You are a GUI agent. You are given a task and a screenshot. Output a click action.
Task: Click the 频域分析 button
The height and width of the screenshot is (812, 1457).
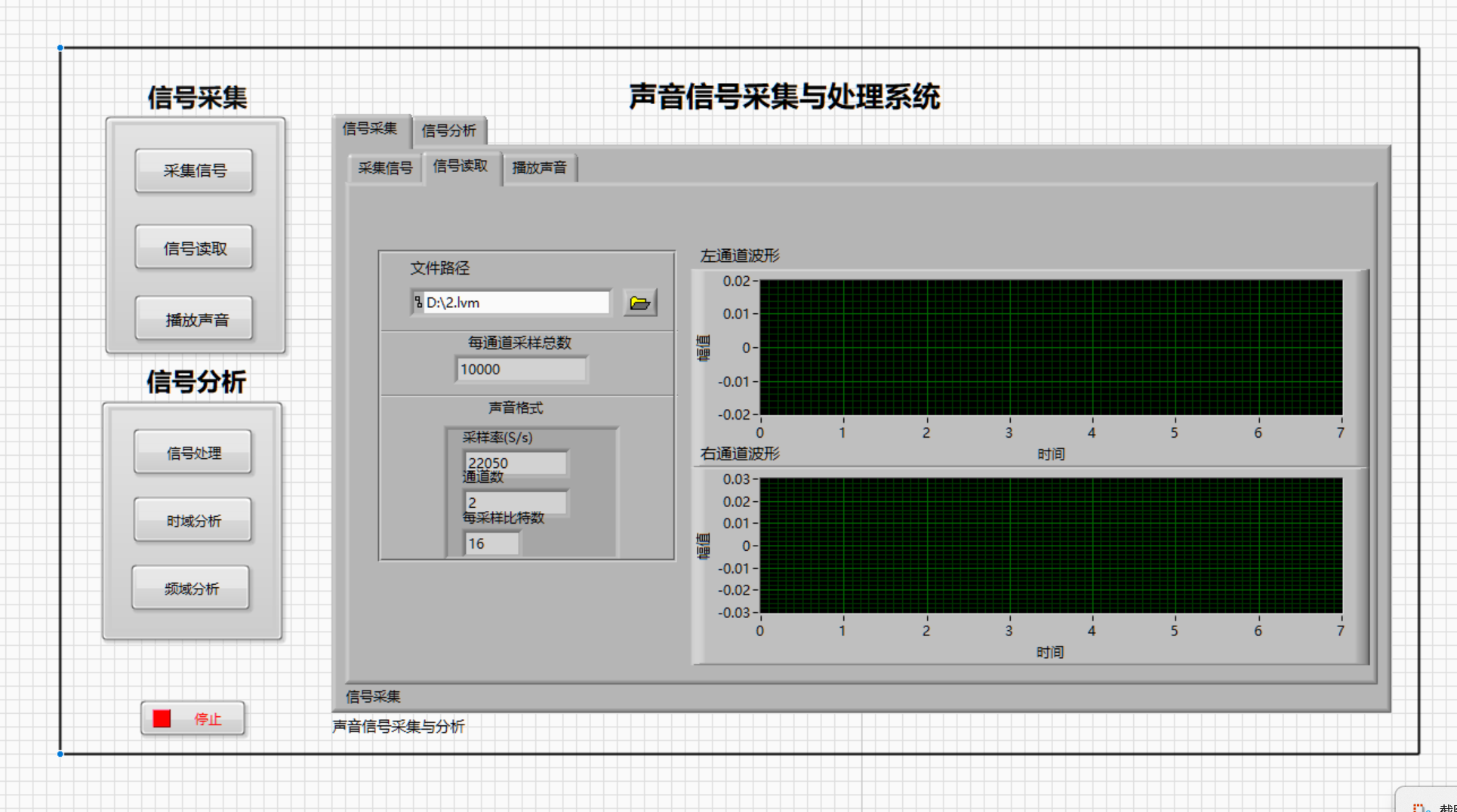click(190, 588)
